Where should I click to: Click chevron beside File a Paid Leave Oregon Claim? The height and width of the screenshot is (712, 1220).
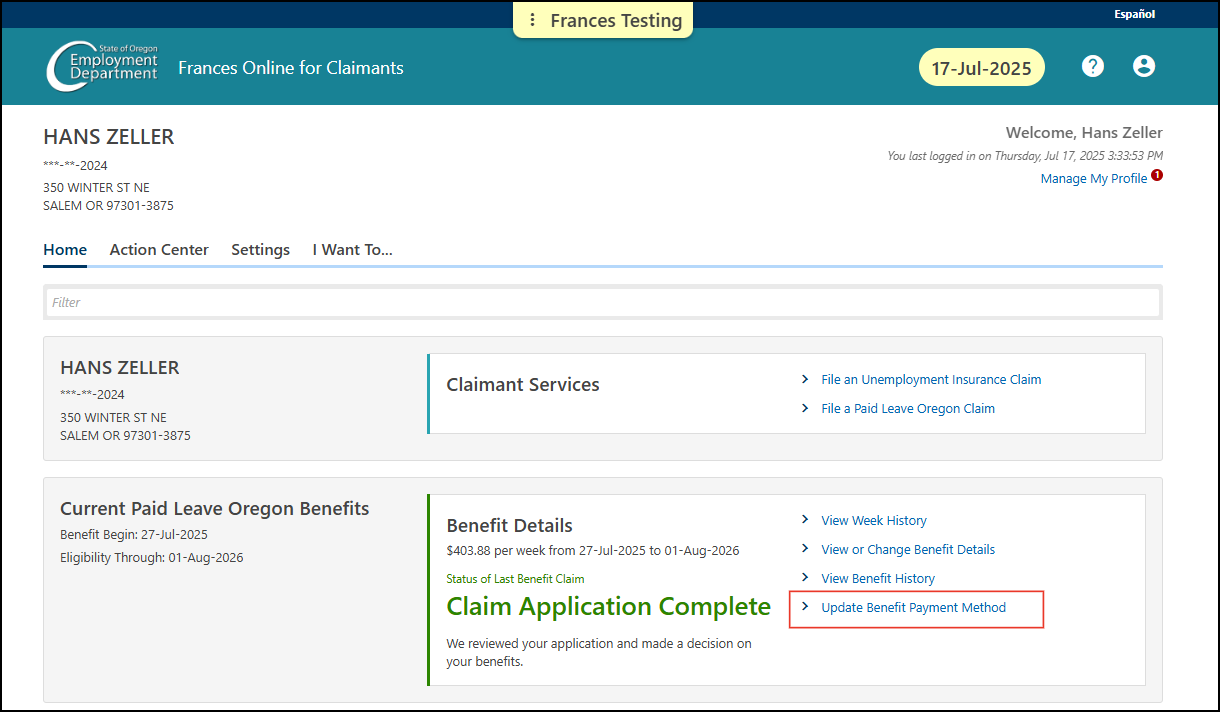pyautogui.click(x=805, y=408)
